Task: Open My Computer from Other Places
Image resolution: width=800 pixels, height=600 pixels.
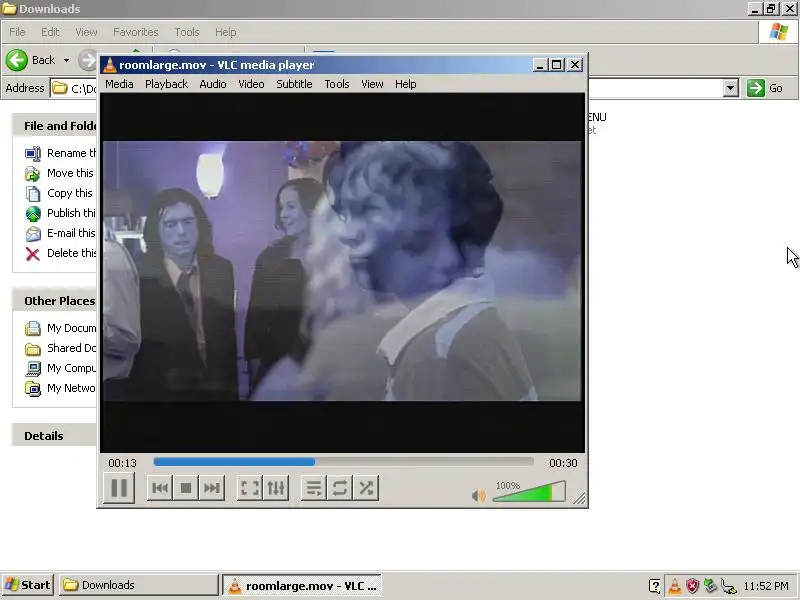Action: [71, 368]
